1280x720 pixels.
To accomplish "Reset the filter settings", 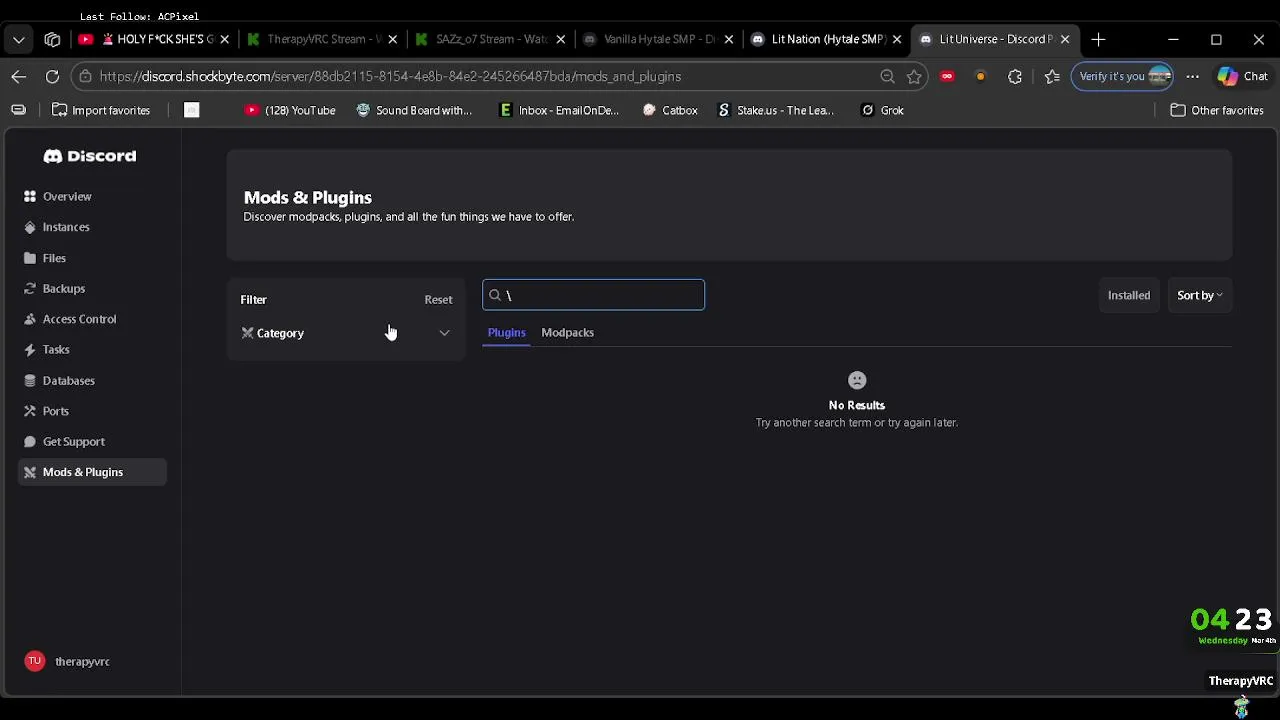I will coord(438,300).
